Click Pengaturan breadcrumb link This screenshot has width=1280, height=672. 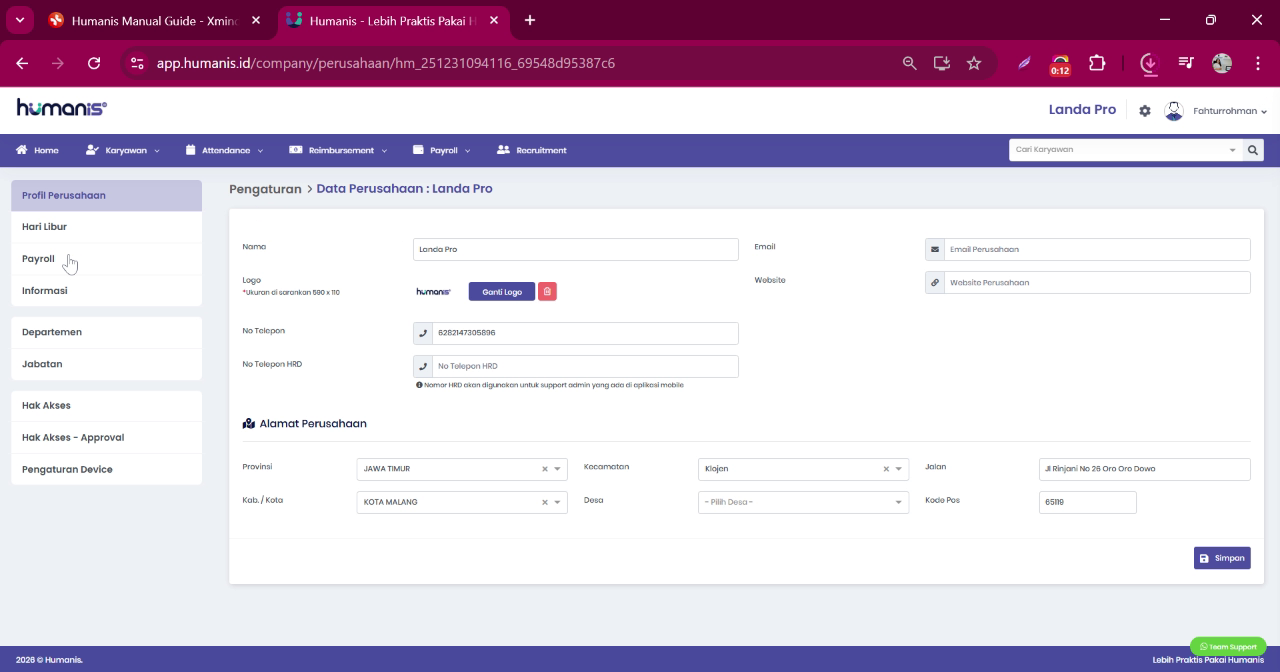[x=265, y=189]
